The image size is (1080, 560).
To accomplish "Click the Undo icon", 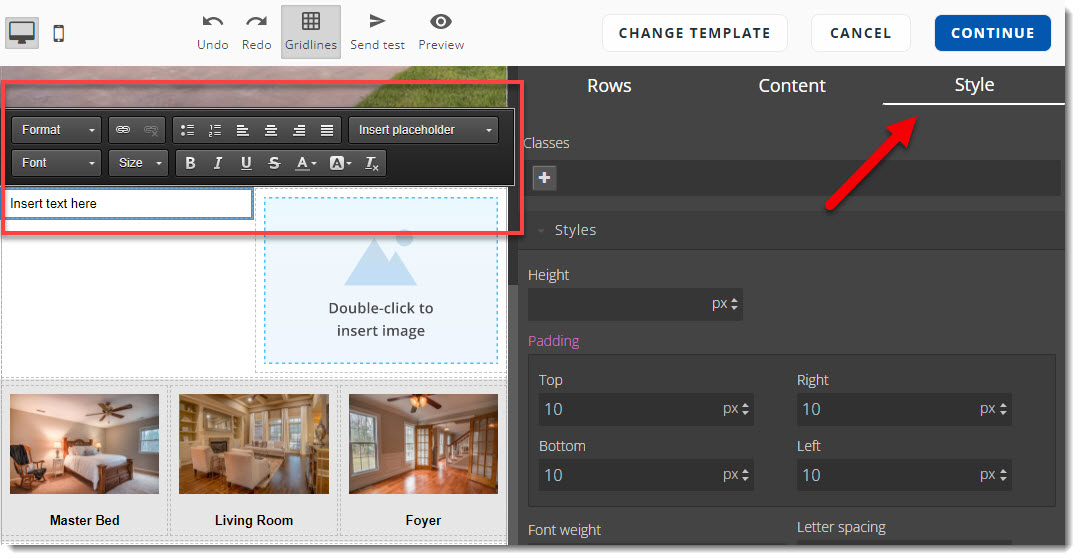I will [x=212, y=22].
